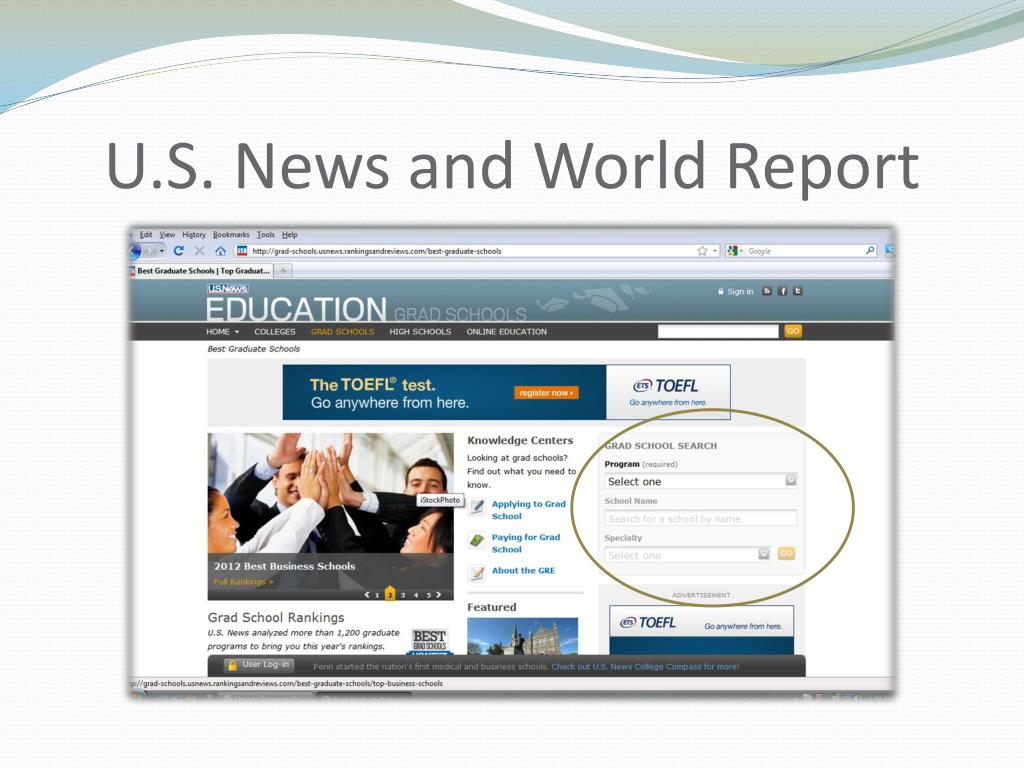The width and height of the screenshot is (1024, 768).
Task: Click Check out U.S. News College Compass link
Action: tap(645, 667)
